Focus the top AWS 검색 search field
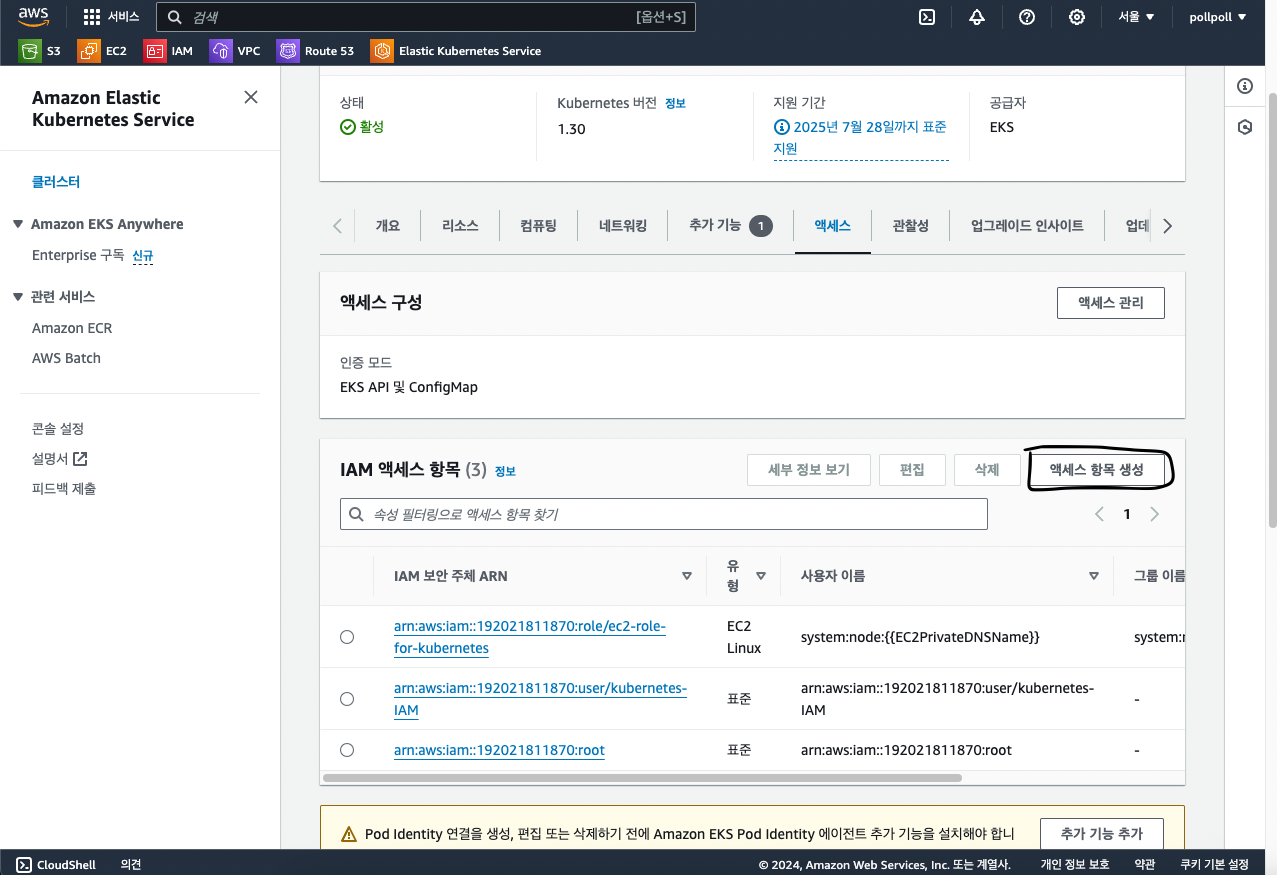 tap(427, 17)
